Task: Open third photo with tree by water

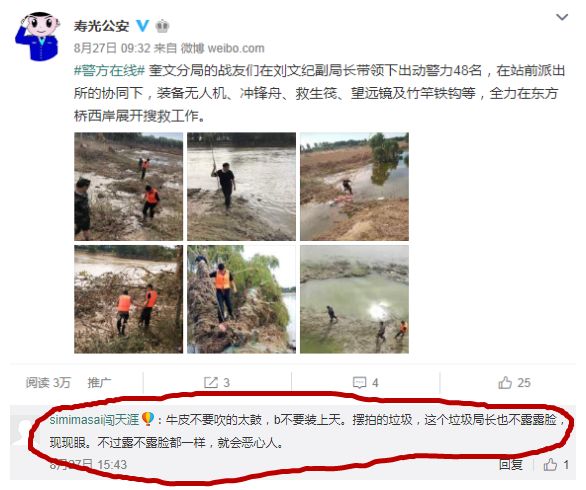Action: [354, 187]
